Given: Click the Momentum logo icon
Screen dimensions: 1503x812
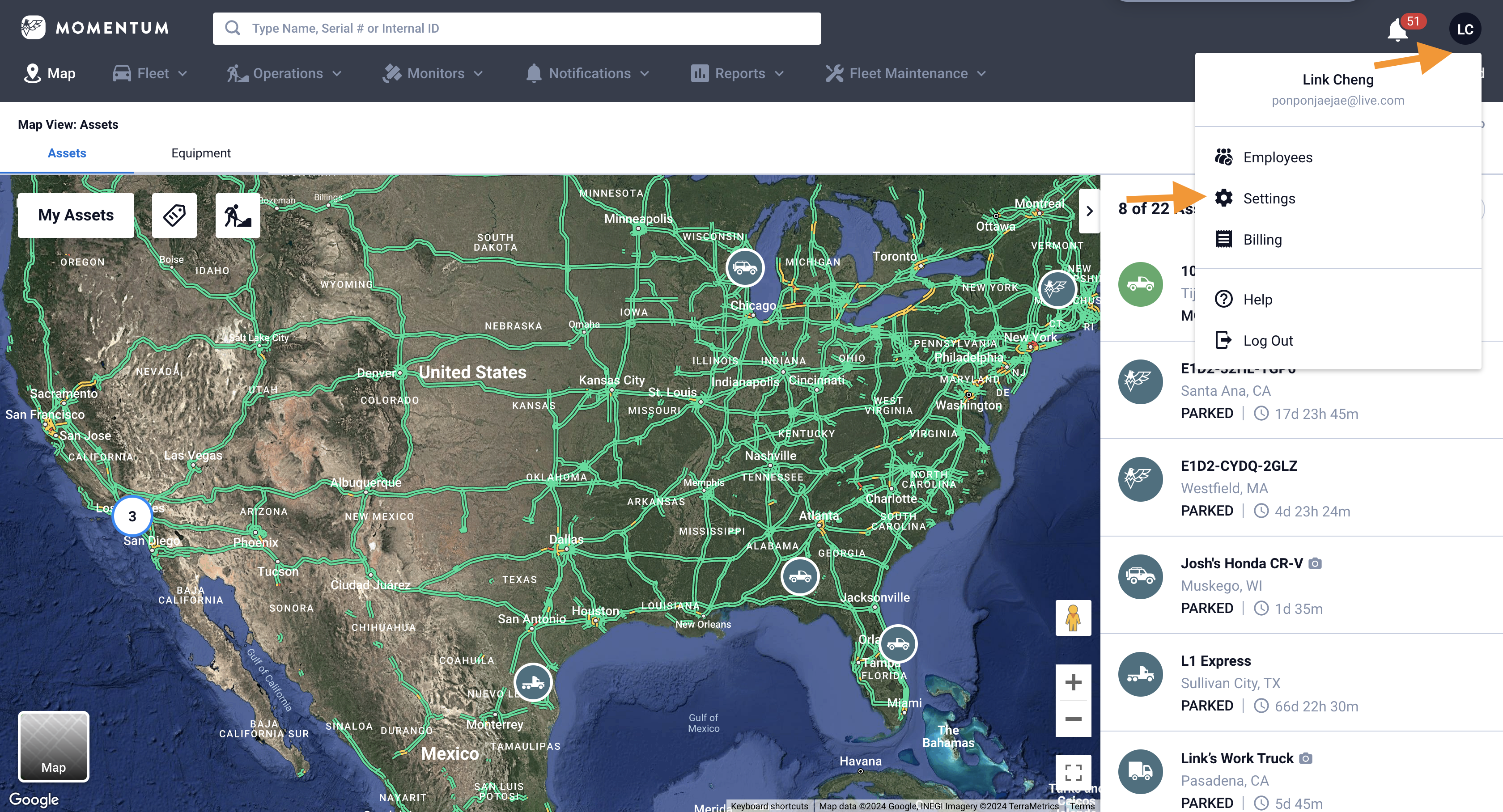Looking at the screenshot, I should [x=33, y=27].
